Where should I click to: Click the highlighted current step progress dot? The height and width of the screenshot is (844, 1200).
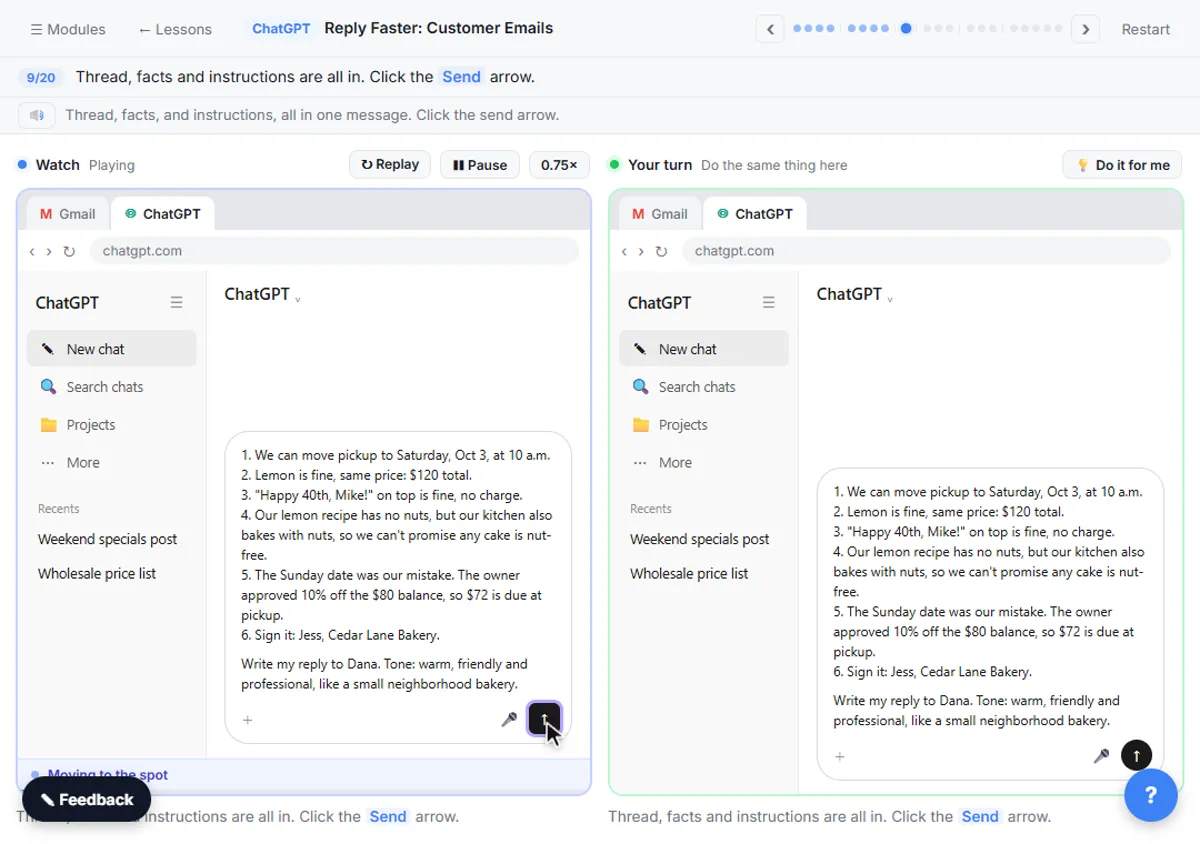(x=906, y=29)
